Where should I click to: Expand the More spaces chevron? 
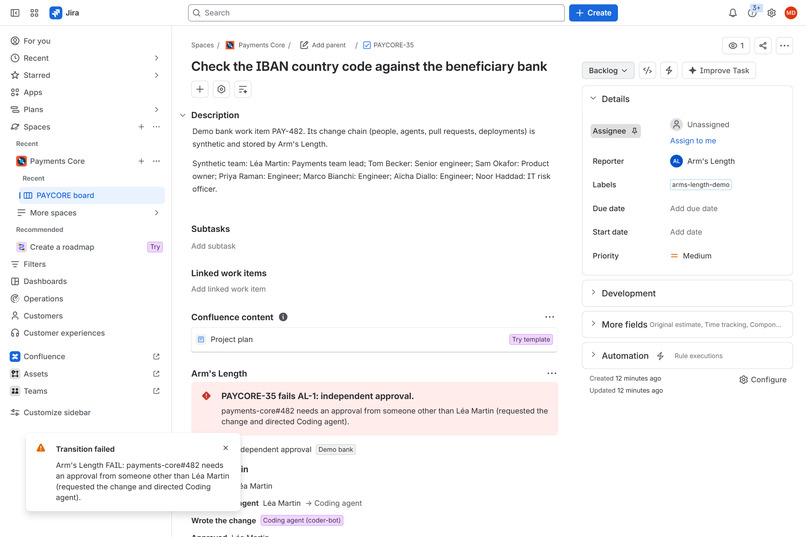coord(156,213)
